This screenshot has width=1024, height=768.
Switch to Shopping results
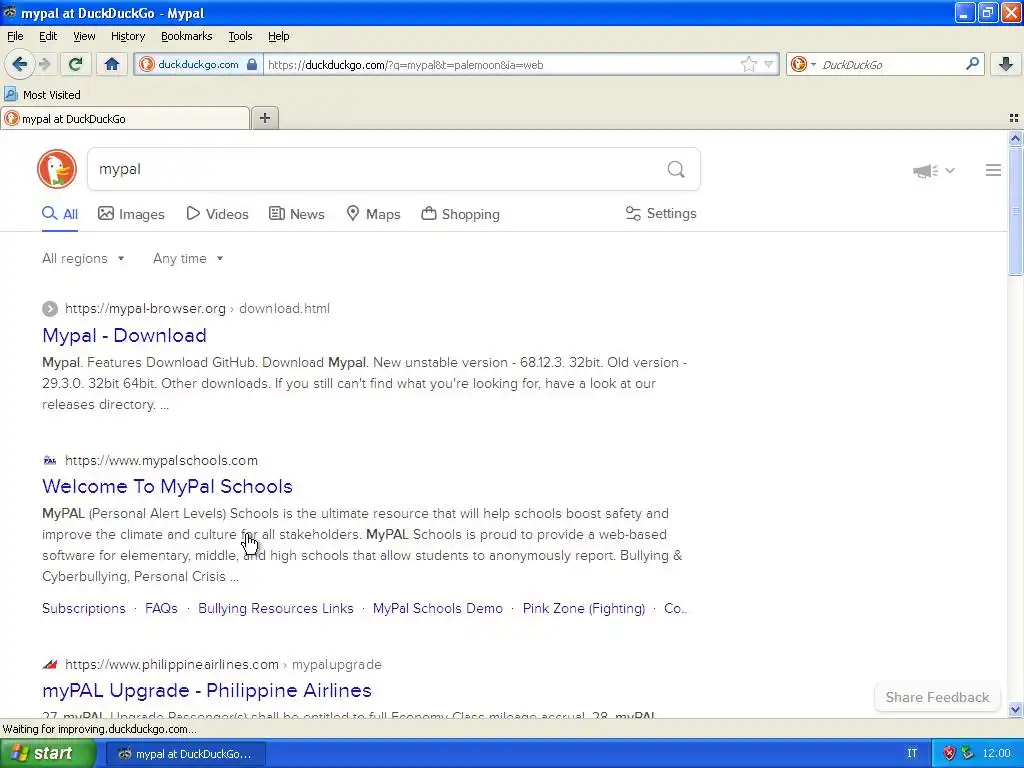[x=460, y=214]
